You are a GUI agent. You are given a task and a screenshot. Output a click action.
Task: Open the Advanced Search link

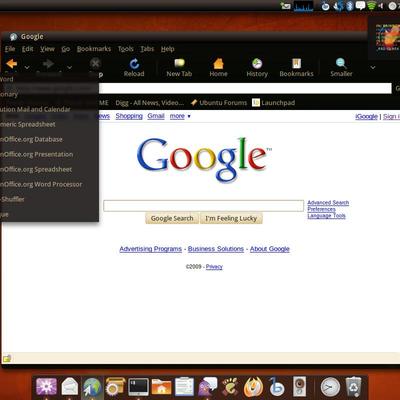pos(328,203)
